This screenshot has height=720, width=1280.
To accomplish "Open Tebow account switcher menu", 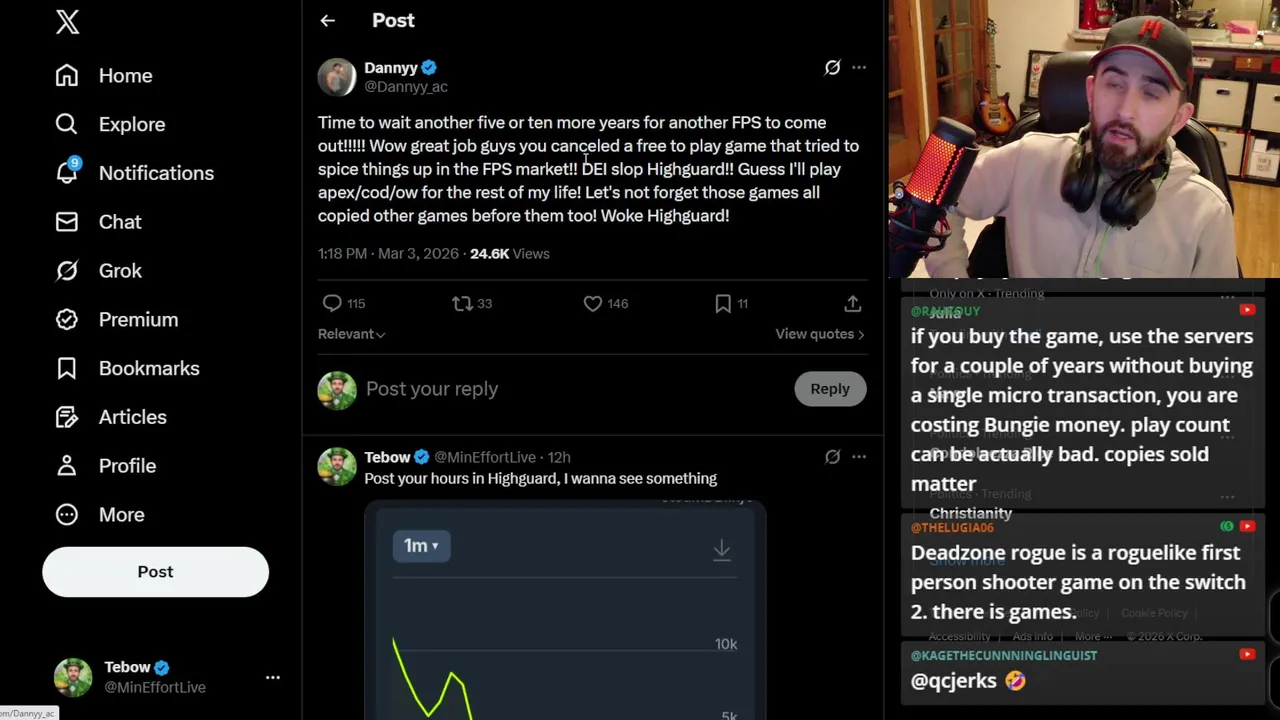I will (272, 677).
